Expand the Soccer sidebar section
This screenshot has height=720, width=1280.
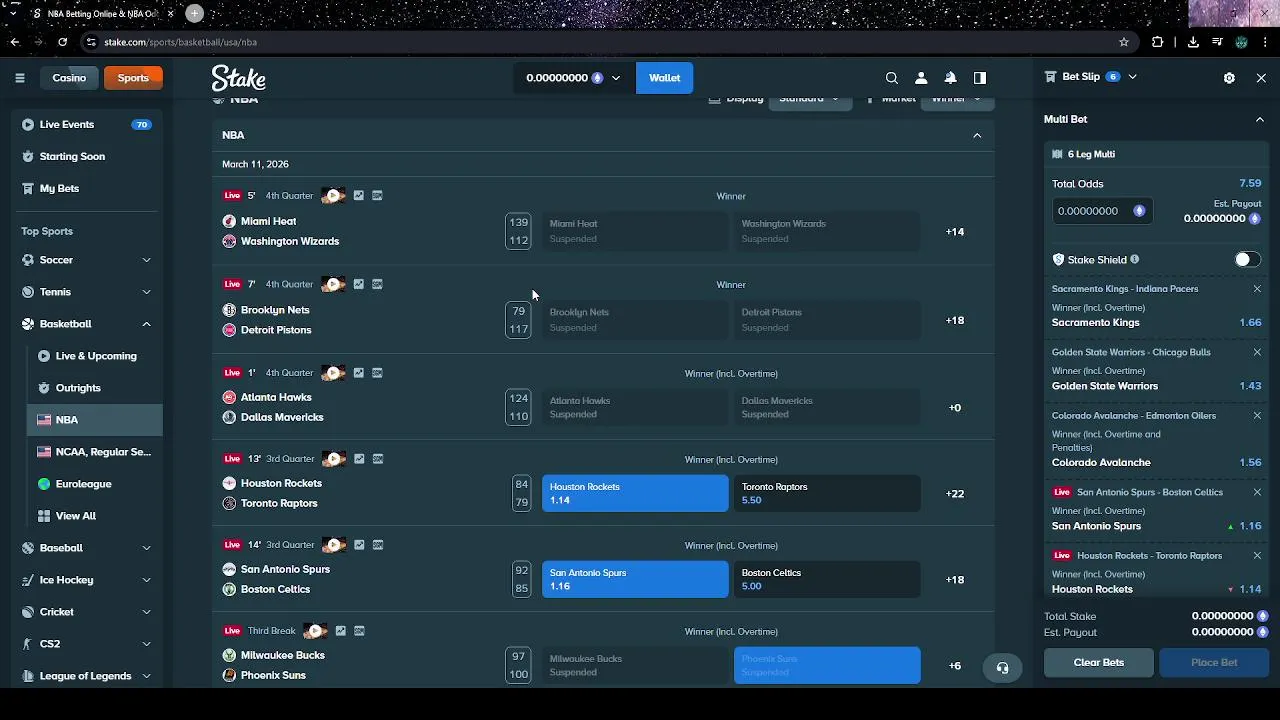pyautogui.click(x=146, y=260)
